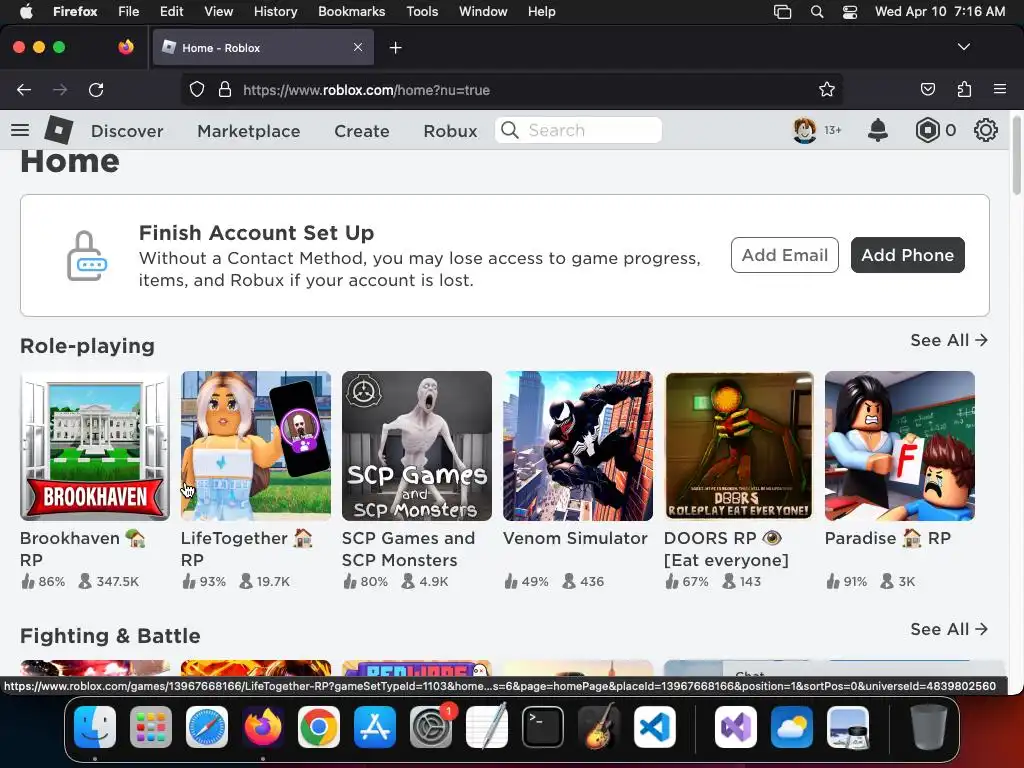
Task: See All Role-playing games
Action: (x=949, y=340)
